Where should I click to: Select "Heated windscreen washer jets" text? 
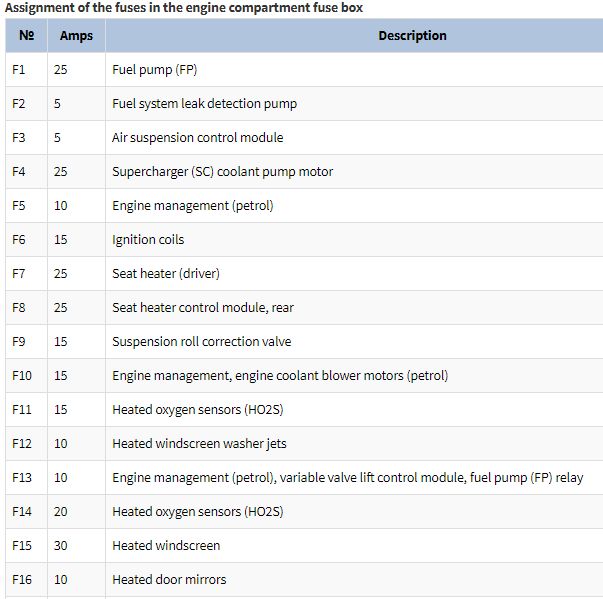(199, 444)
